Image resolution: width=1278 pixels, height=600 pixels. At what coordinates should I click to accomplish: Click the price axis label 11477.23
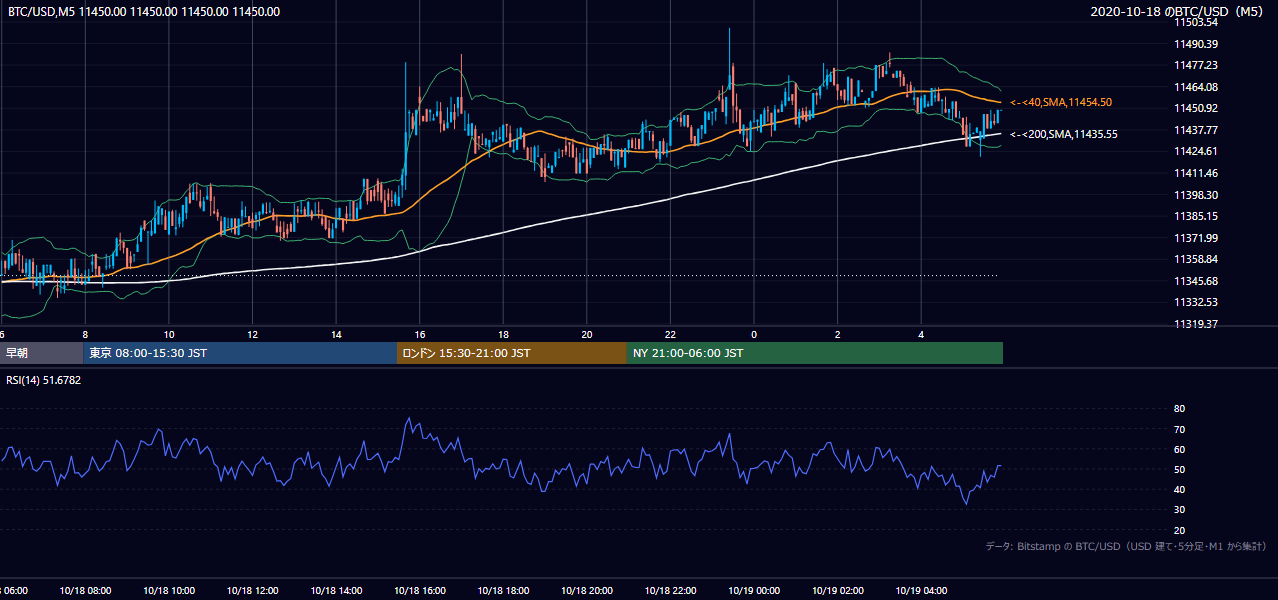coord(1196,65)
